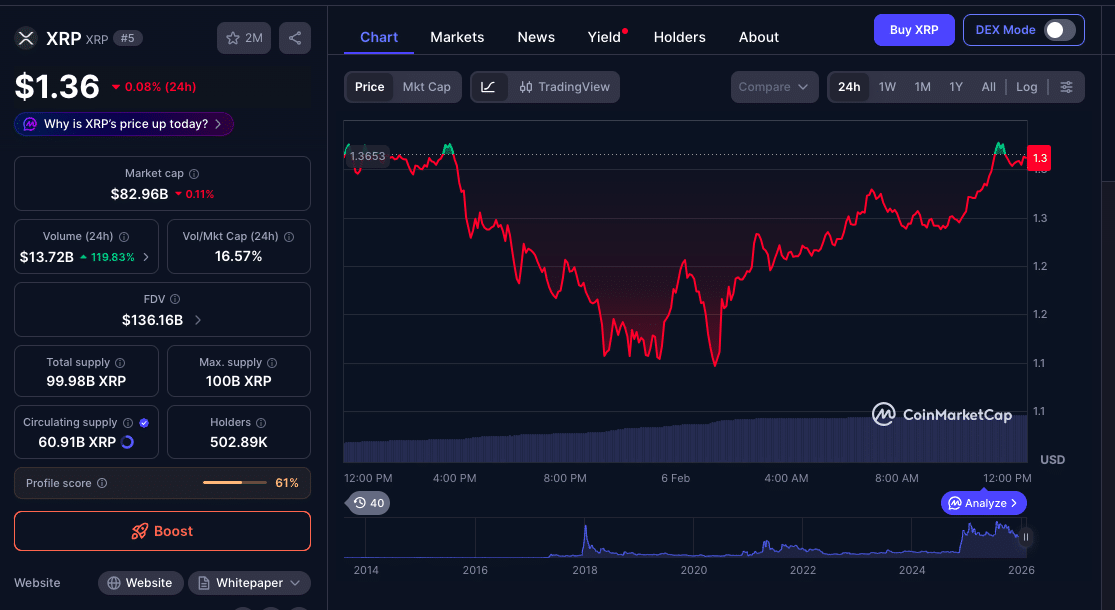1115x610 pixels.
Task: Open the Holders tab
Action: coord(680,37)
